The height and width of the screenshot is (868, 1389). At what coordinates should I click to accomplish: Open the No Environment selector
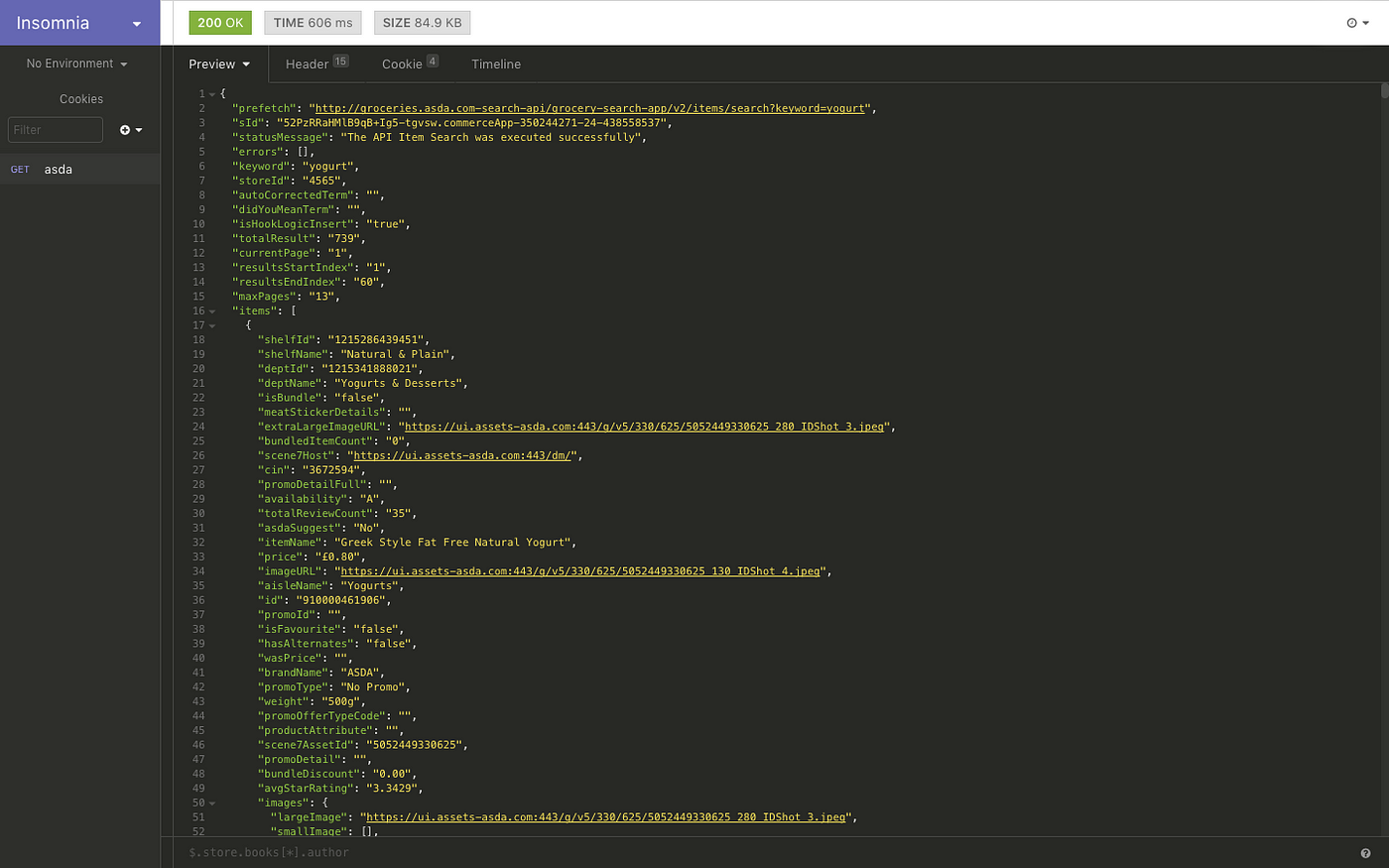point(77,63)
